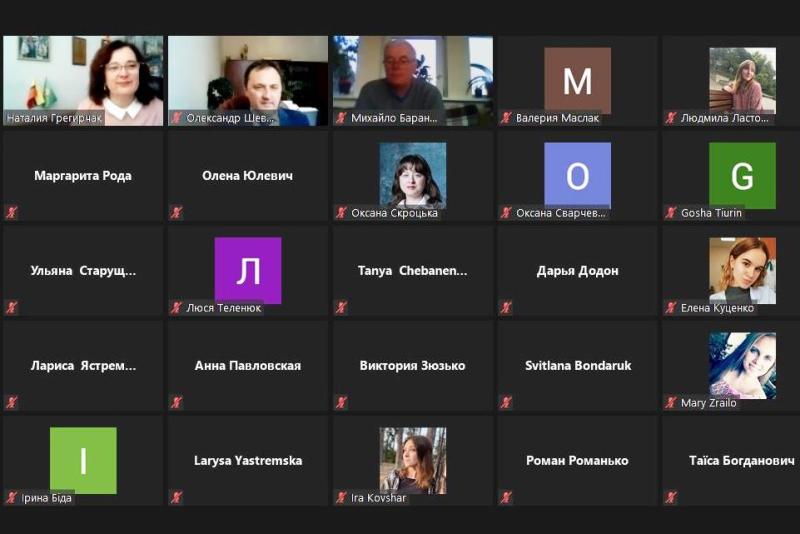Screen dimensions: 800x534
Task: Select the muted mic icon beside Ira Kovshar
Action: pos(341,497)
